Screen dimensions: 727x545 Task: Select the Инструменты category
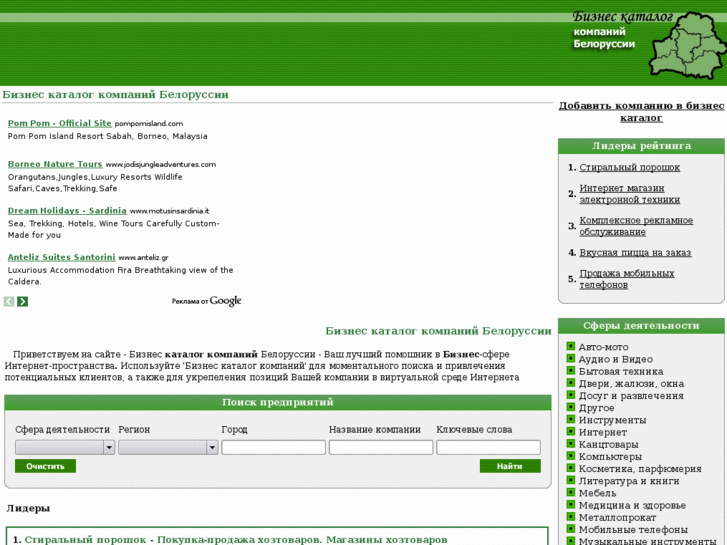(x=612, y=420)
